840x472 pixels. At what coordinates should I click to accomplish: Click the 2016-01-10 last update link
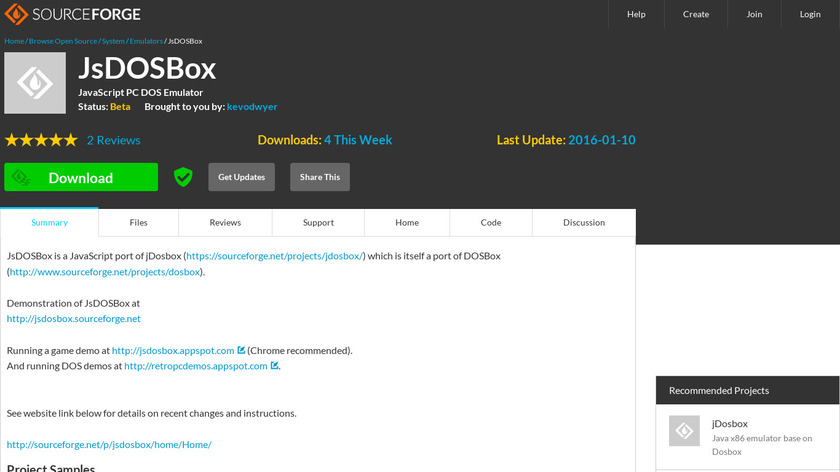coord(602,140)
